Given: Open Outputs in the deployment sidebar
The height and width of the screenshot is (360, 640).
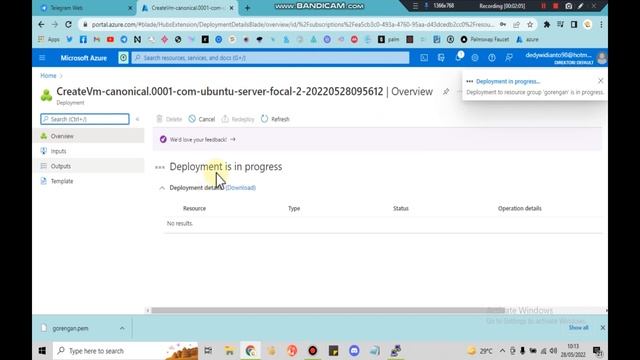Looking at the screenshot, I should coord(89,166).
